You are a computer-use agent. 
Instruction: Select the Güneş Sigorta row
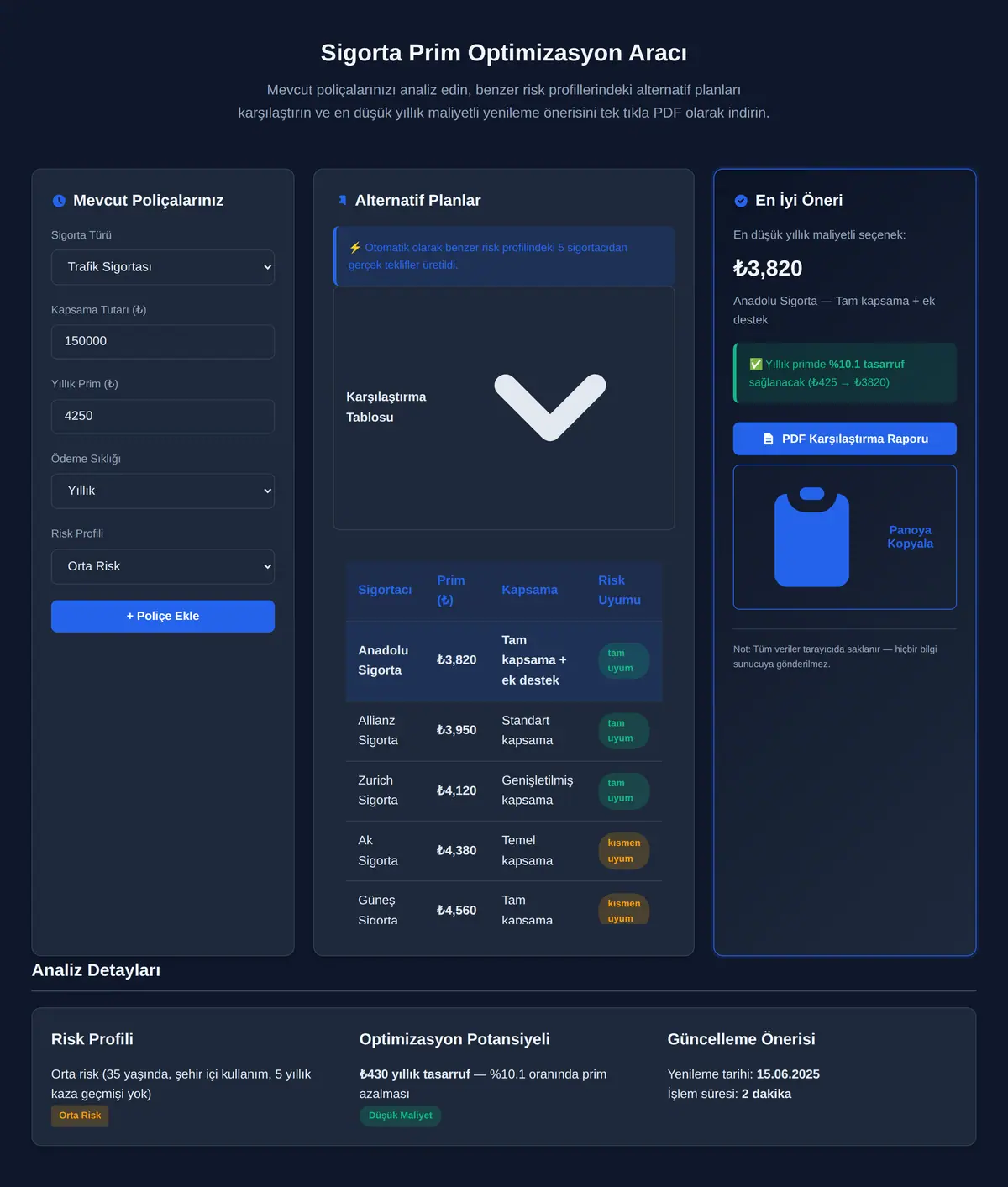(504, 903)
